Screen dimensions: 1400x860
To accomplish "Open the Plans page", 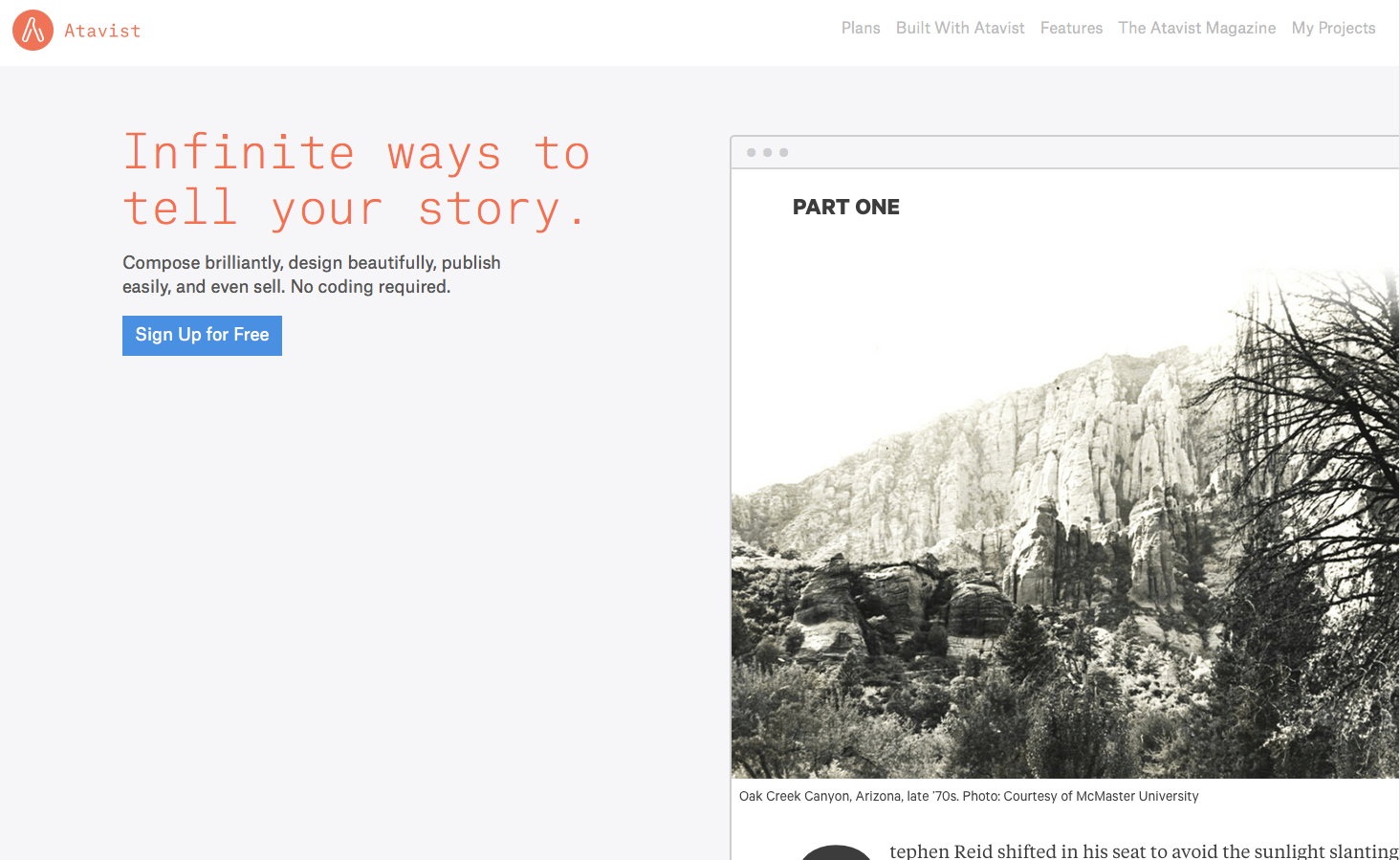I will [x=861, y=28].
